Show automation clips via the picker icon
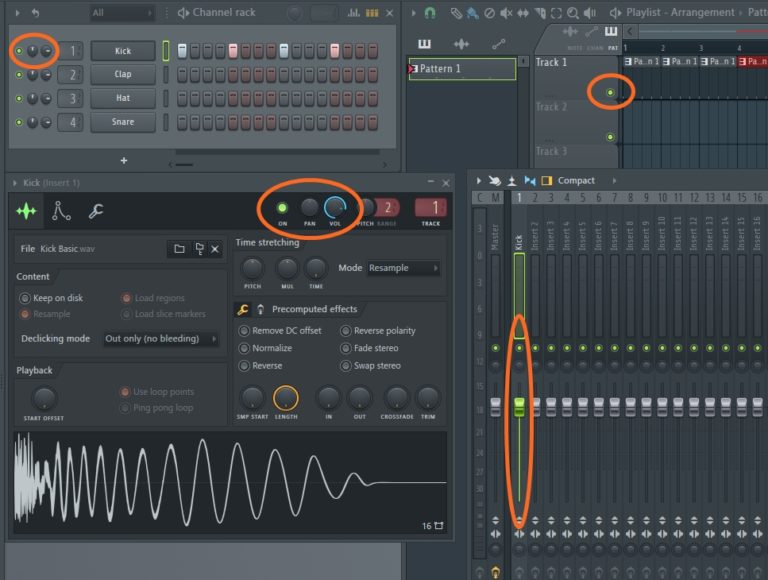Image resolution: width=768 pixels, height=580 pixels. coord(499,44)
